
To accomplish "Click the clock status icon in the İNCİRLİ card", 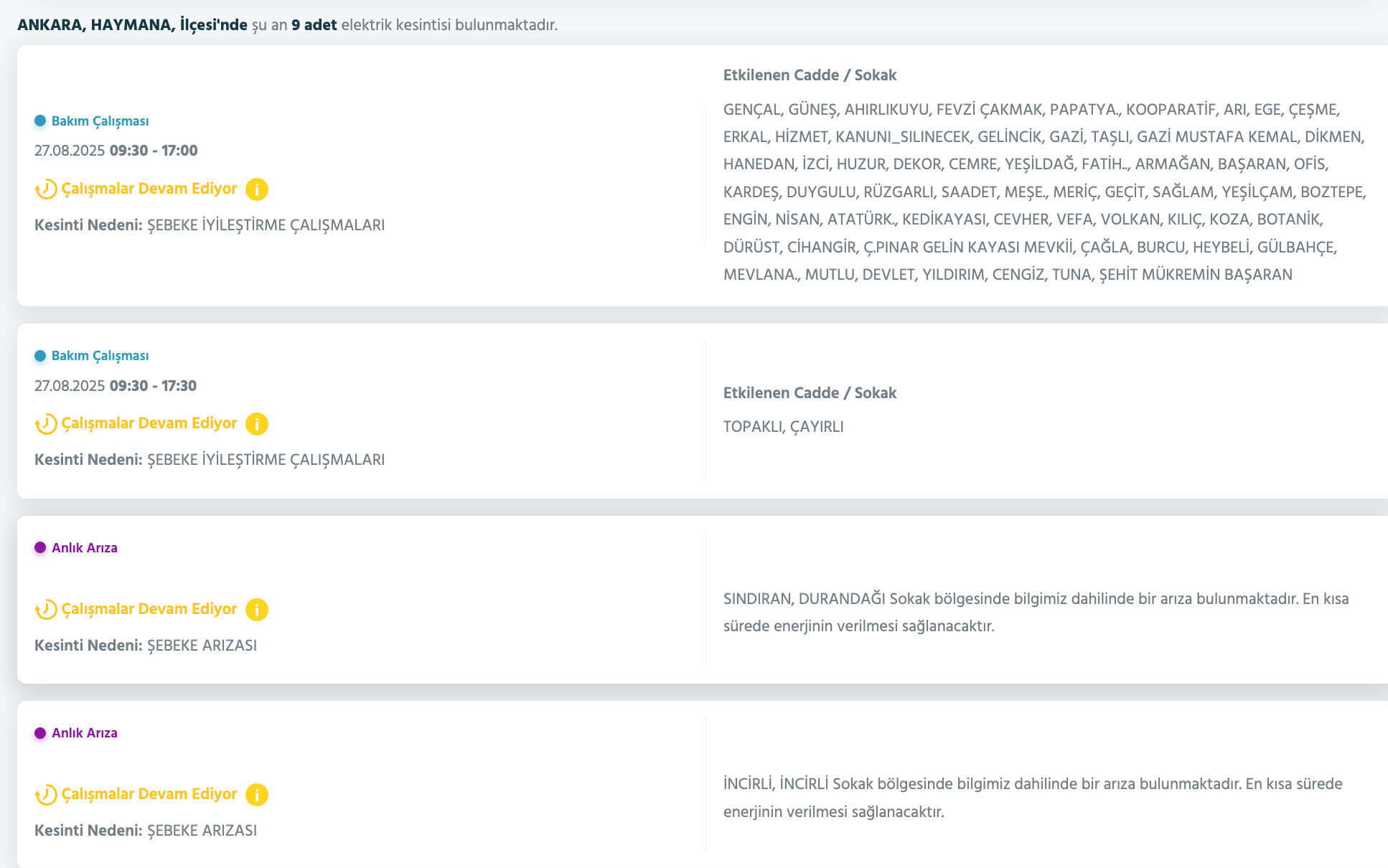I will (46, 795).
